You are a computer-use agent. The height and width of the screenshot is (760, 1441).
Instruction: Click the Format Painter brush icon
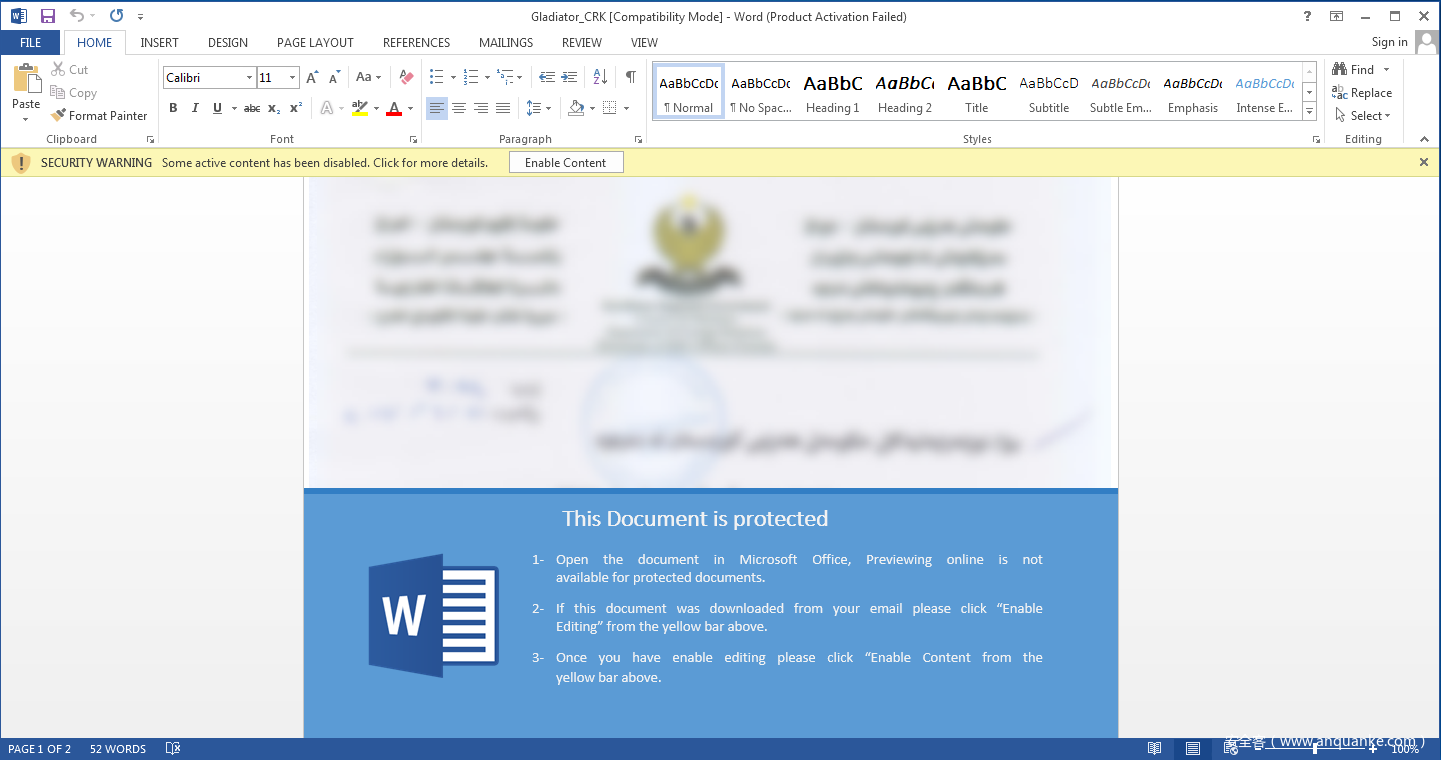[58, 116]
